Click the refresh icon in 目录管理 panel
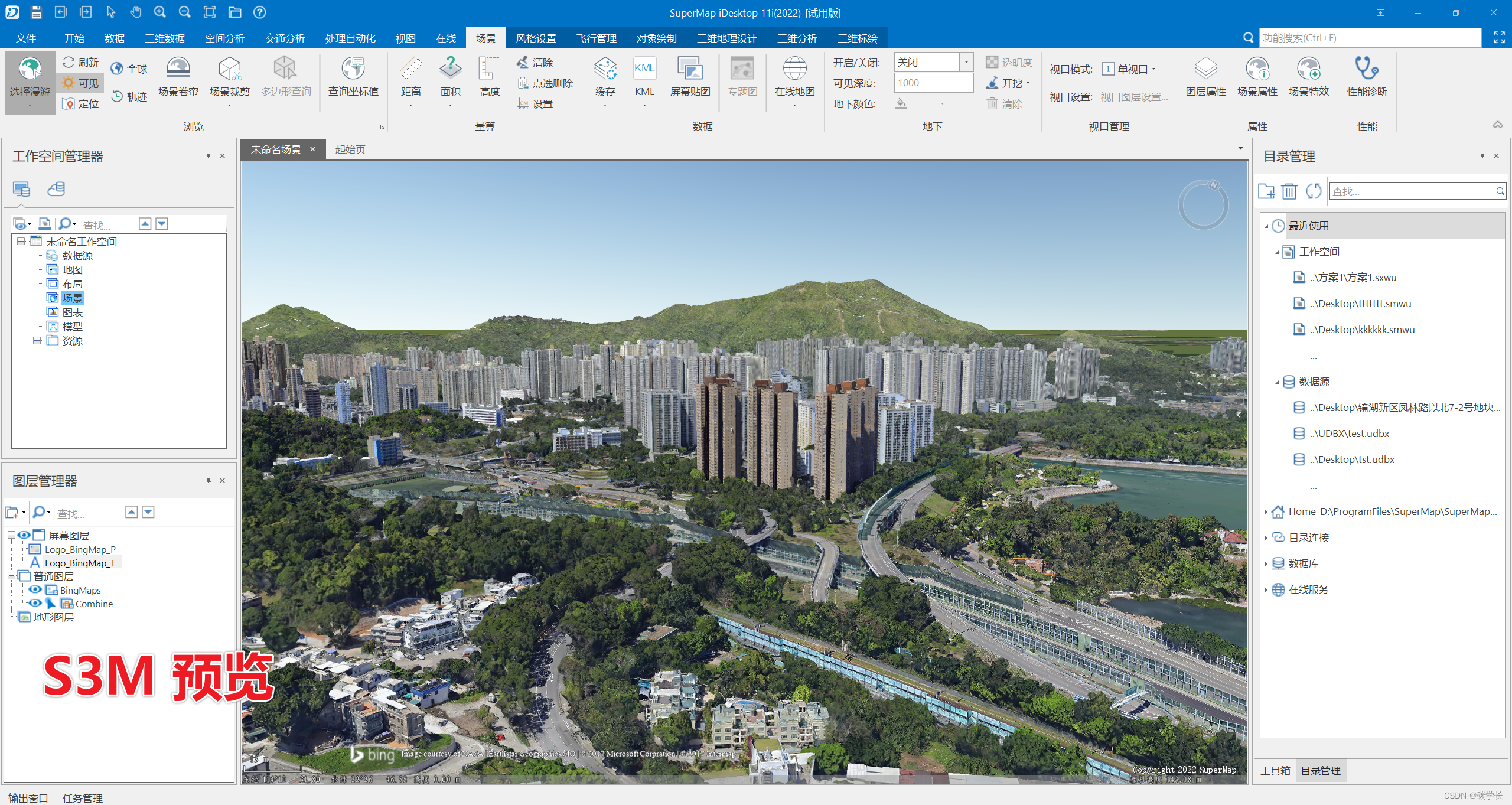Viewport: 1512px width, 805px height. click(1314, 191)
